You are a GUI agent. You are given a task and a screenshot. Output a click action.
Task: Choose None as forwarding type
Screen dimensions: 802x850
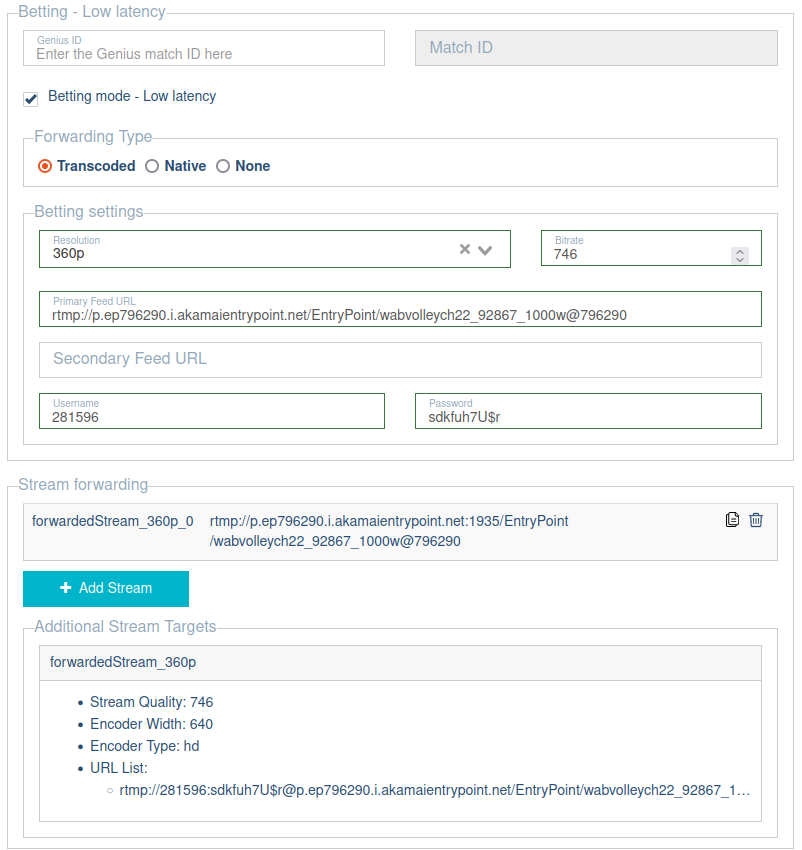223,167
